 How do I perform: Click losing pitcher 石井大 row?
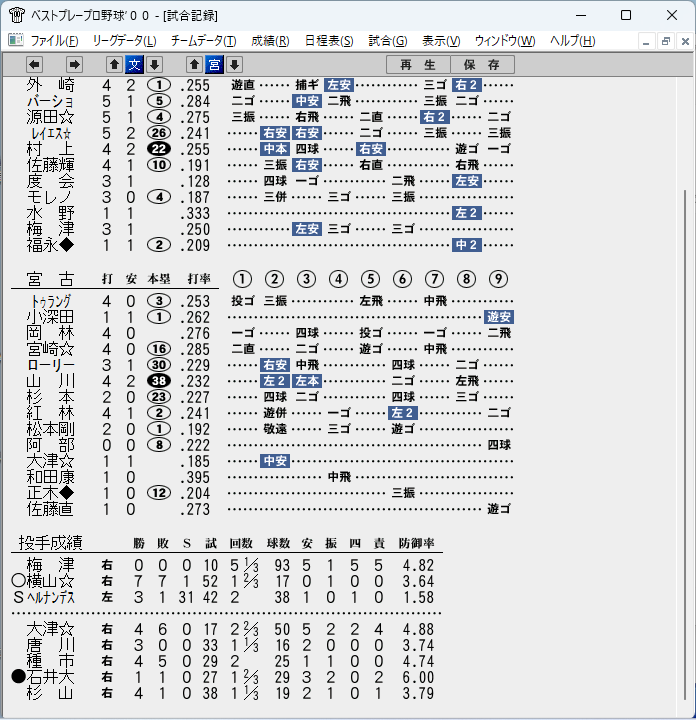223,677
